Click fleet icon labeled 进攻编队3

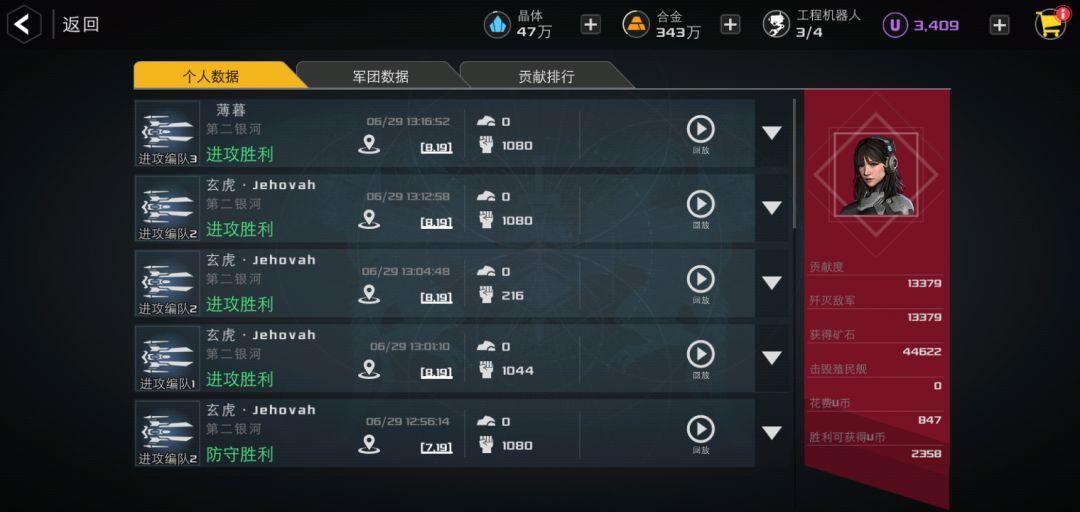(x=167, y=134)
